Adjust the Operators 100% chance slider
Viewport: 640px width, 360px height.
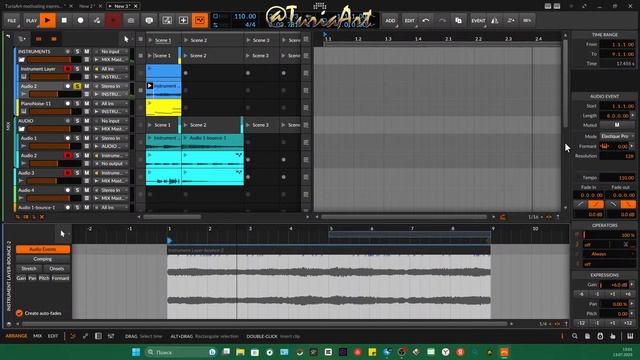point(609,235)
